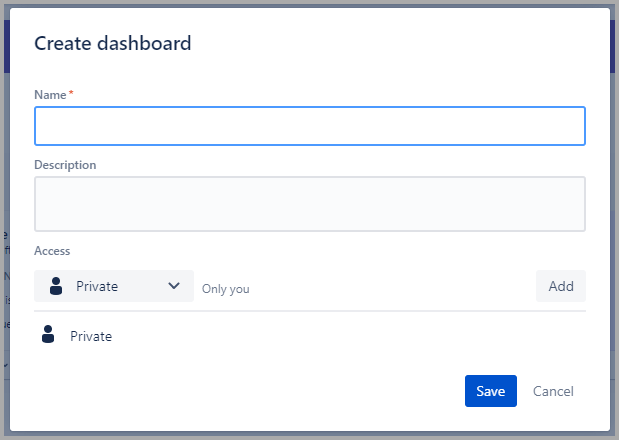The image size is (619, 440).
Task: Click the 'Only you' access hint text
Action: (225, 289)
